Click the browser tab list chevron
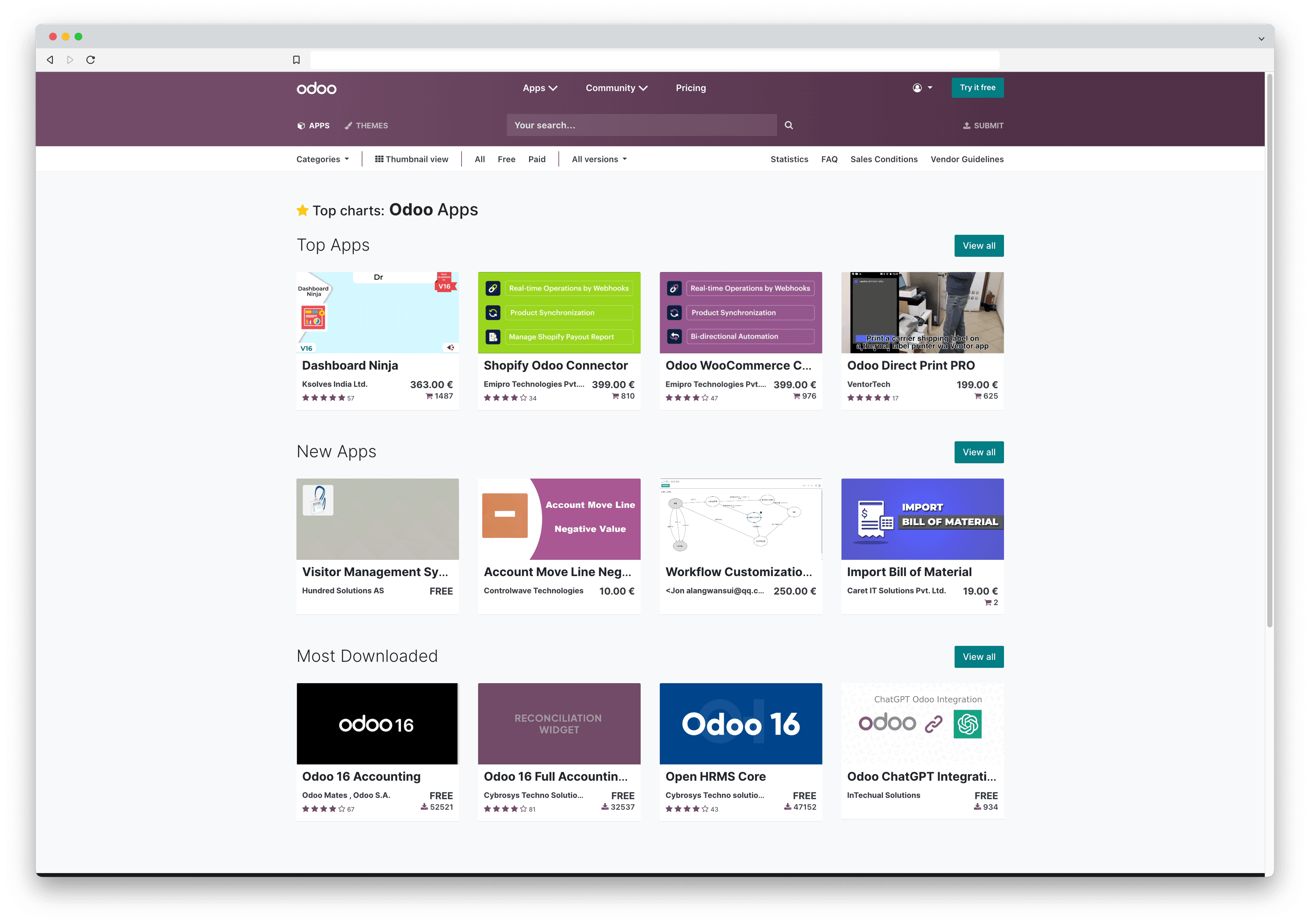This screenshot has height=924, width=1310. [1262, 39]
